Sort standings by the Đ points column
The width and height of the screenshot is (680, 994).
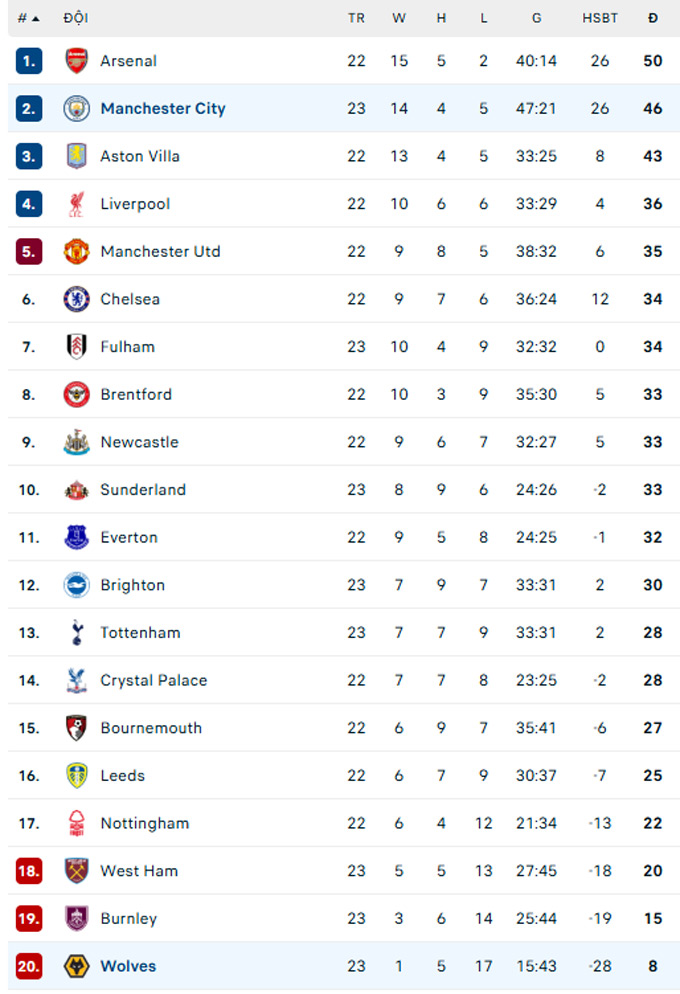[x=653, y=18]
